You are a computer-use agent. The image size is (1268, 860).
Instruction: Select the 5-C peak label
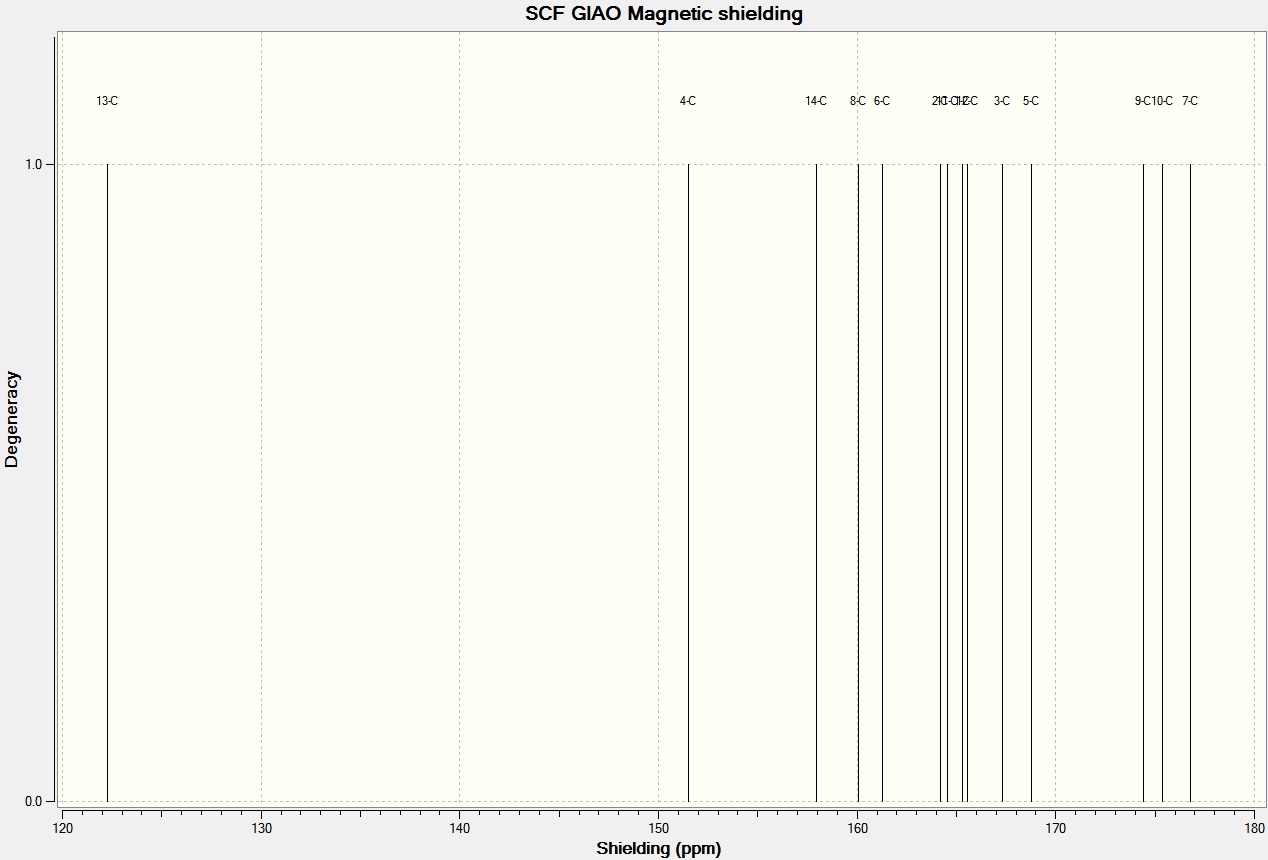coord(1031,101)
